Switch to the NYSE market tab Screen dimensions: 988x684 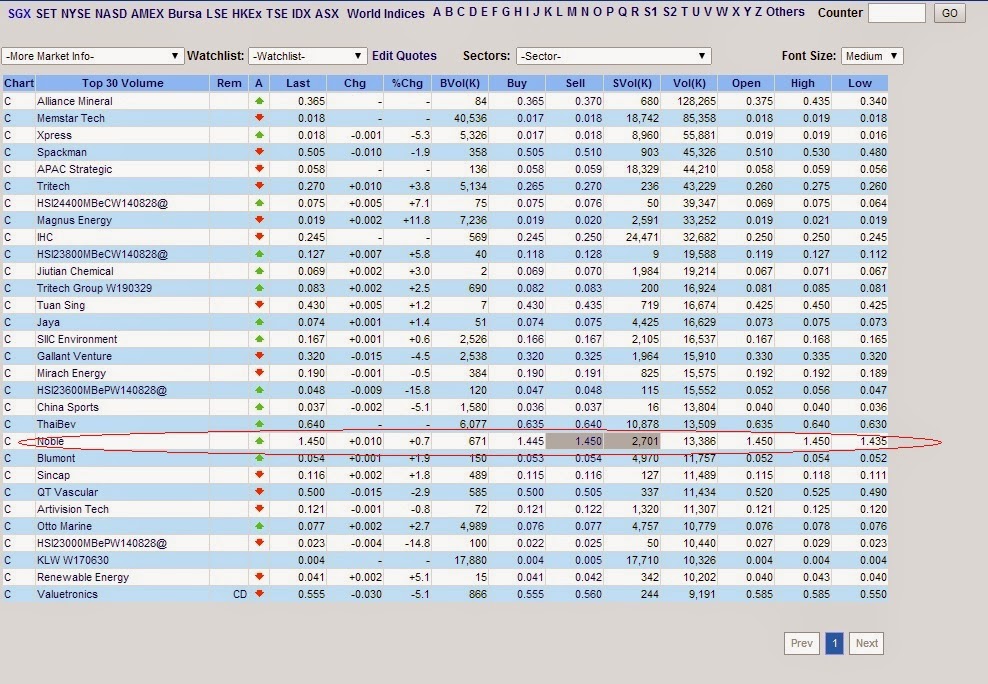pyautogui.click(x=76, y=13)
